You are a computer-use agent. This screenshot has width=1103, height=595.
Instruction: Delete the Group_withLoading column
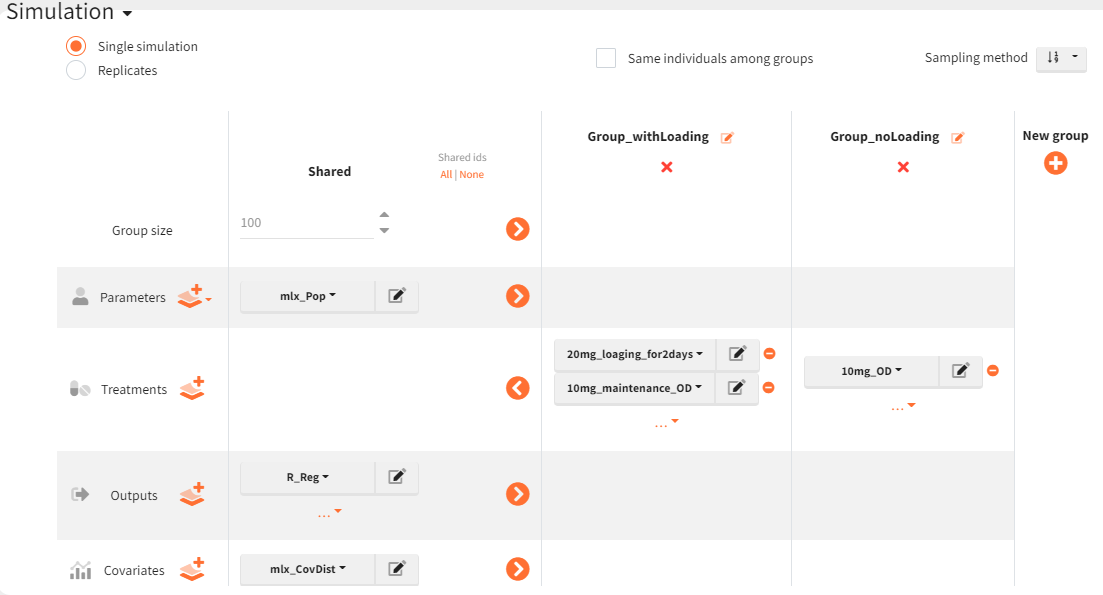coord(666,167)
